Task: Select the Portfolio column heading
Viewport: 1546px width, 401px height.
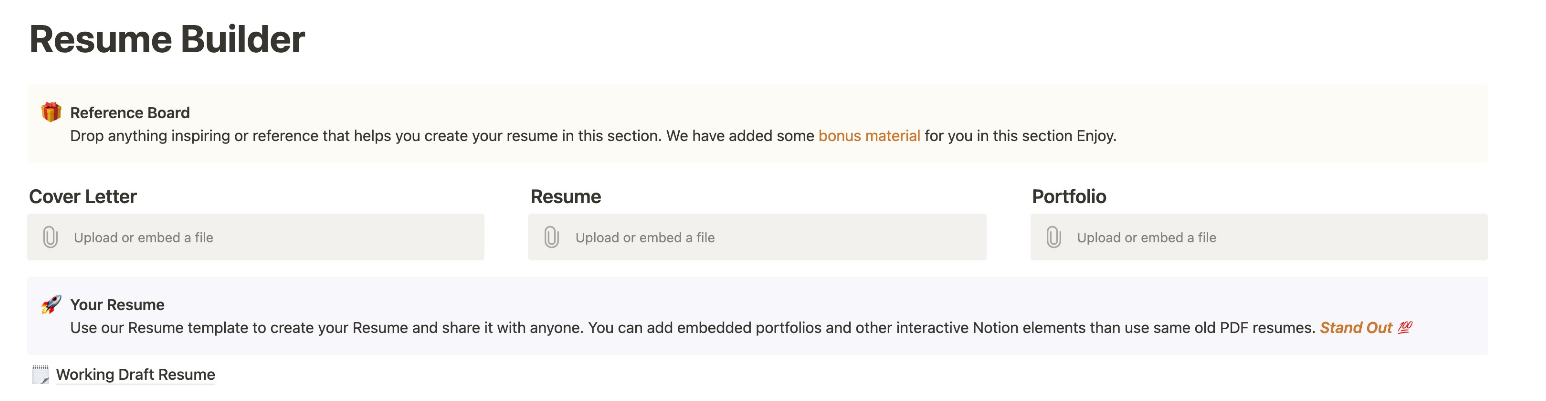Action: 1069,196
